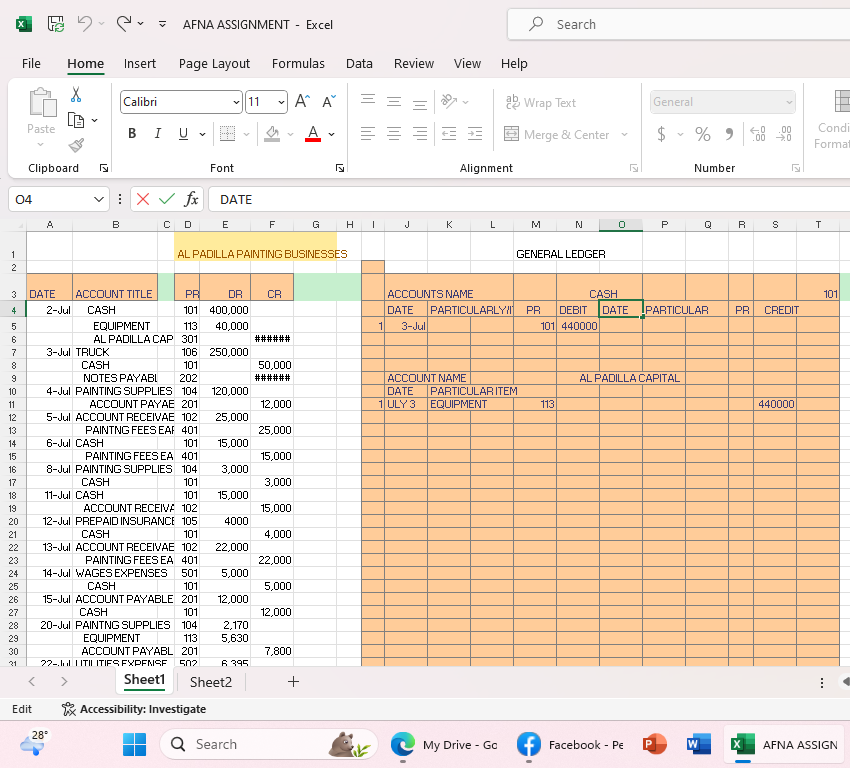Open the Clipboard dialog launcher

104,169
